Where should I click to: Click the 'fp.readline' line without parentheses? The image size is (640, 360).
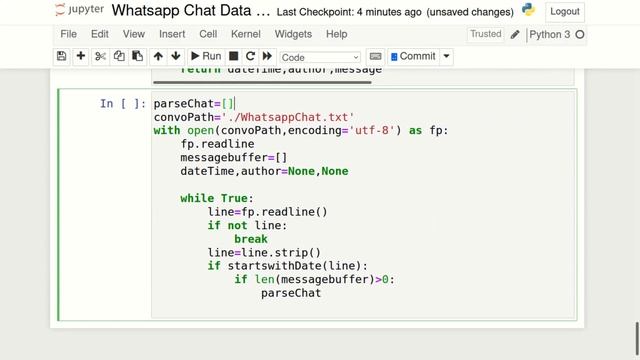click(217, 144)
